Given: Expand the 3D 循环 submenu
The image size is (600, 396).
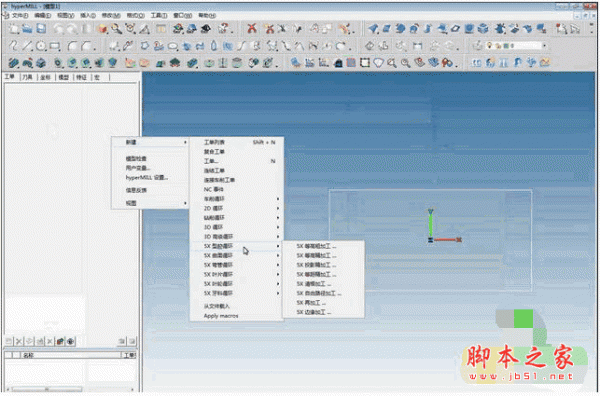Looking at the screenshot, I should 237,227.
